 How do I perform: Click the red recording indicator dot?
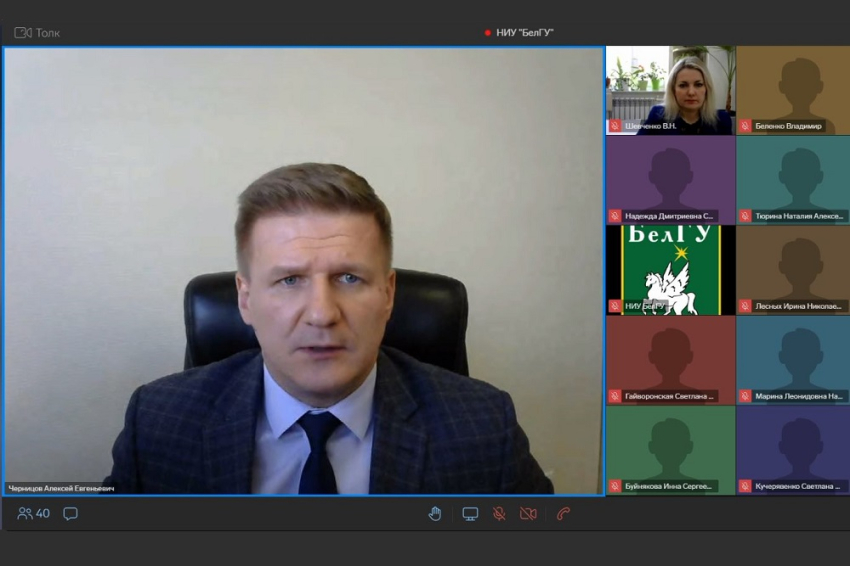[x=488, y=33]
